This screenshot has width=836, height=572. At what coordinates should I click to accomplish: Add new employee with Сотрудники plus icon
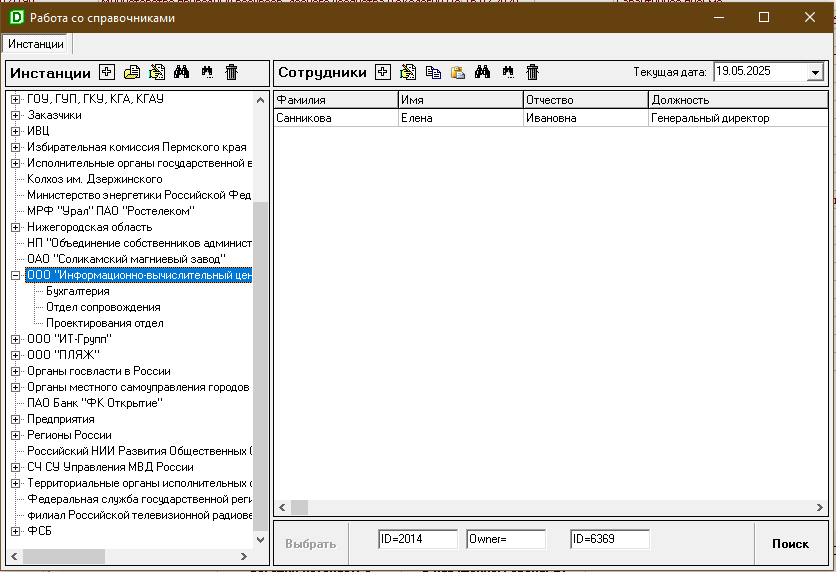pyautogui.click(x=382, y=72)
